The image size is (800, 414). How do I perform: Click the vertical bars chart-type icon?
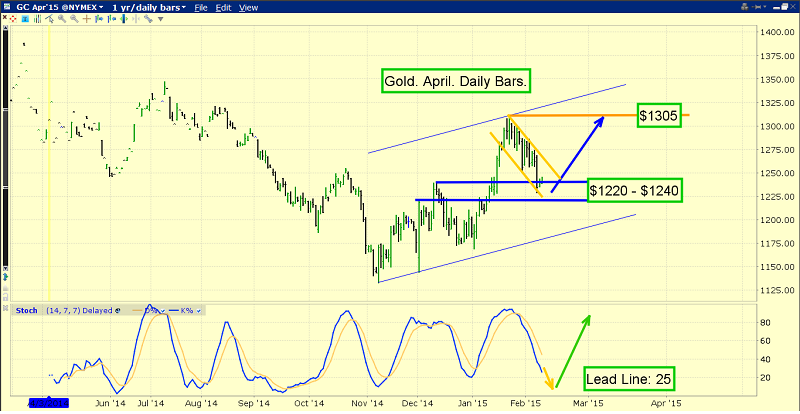[x=37, y=19]
